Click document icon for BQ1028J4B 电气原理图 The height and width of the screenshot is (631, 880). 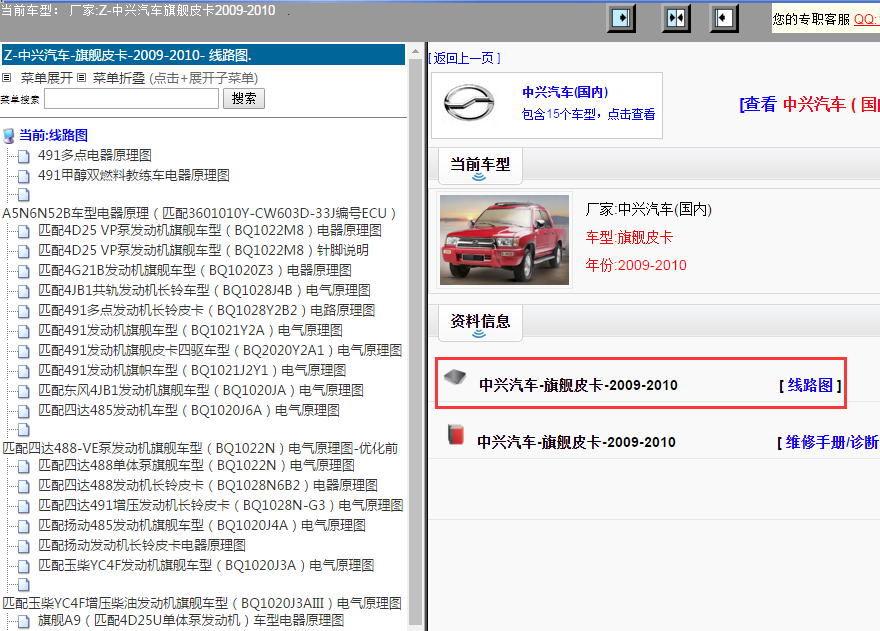tap(24, 291)
